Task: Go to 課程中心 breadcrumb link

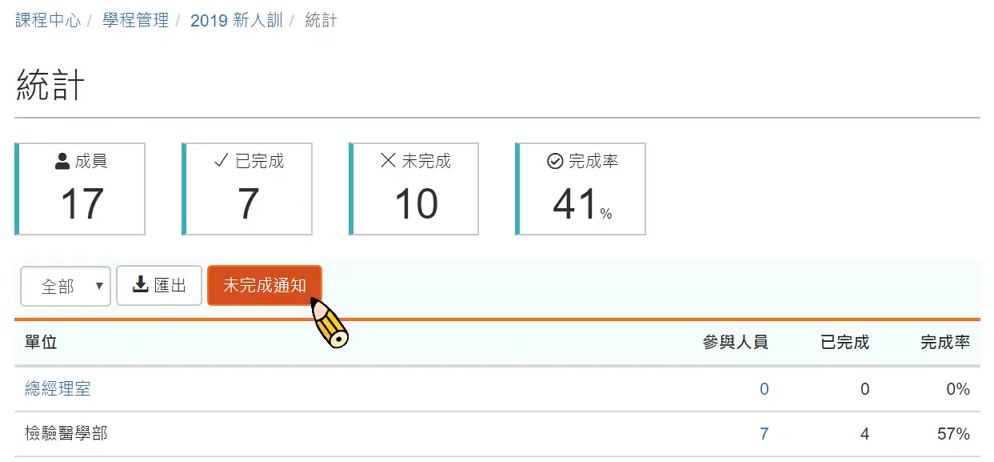Action: [48, 20]
